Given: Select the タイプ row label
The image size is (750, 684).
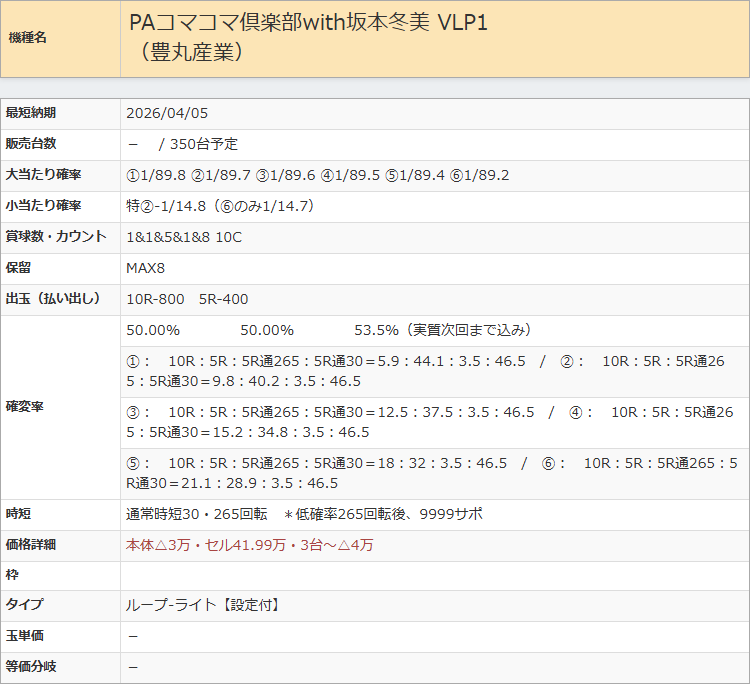Looking at the screenshot, I should pyautogui.click(x=24, y=605).
